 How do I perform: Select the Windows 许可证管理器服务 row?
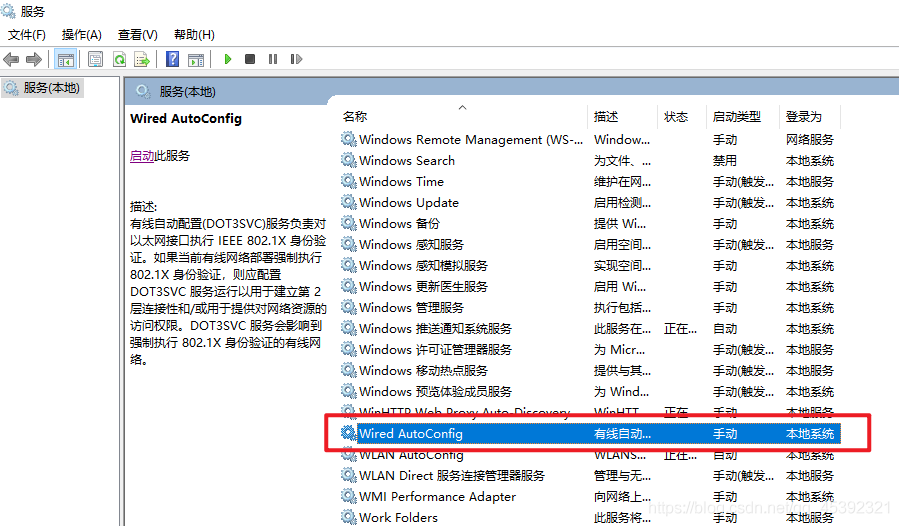pyautogui.click(x=590, y=349)
